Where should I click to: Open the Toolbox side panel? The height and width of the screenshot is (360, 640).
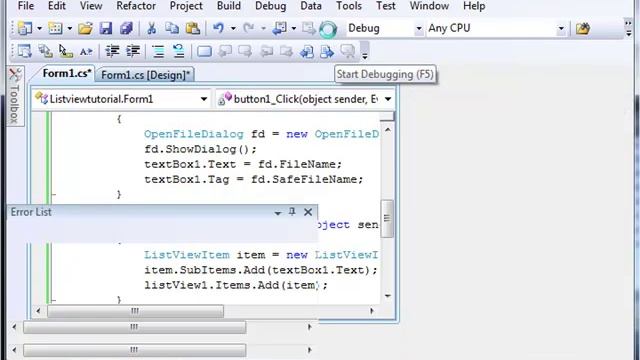click(x=15, y=96)
